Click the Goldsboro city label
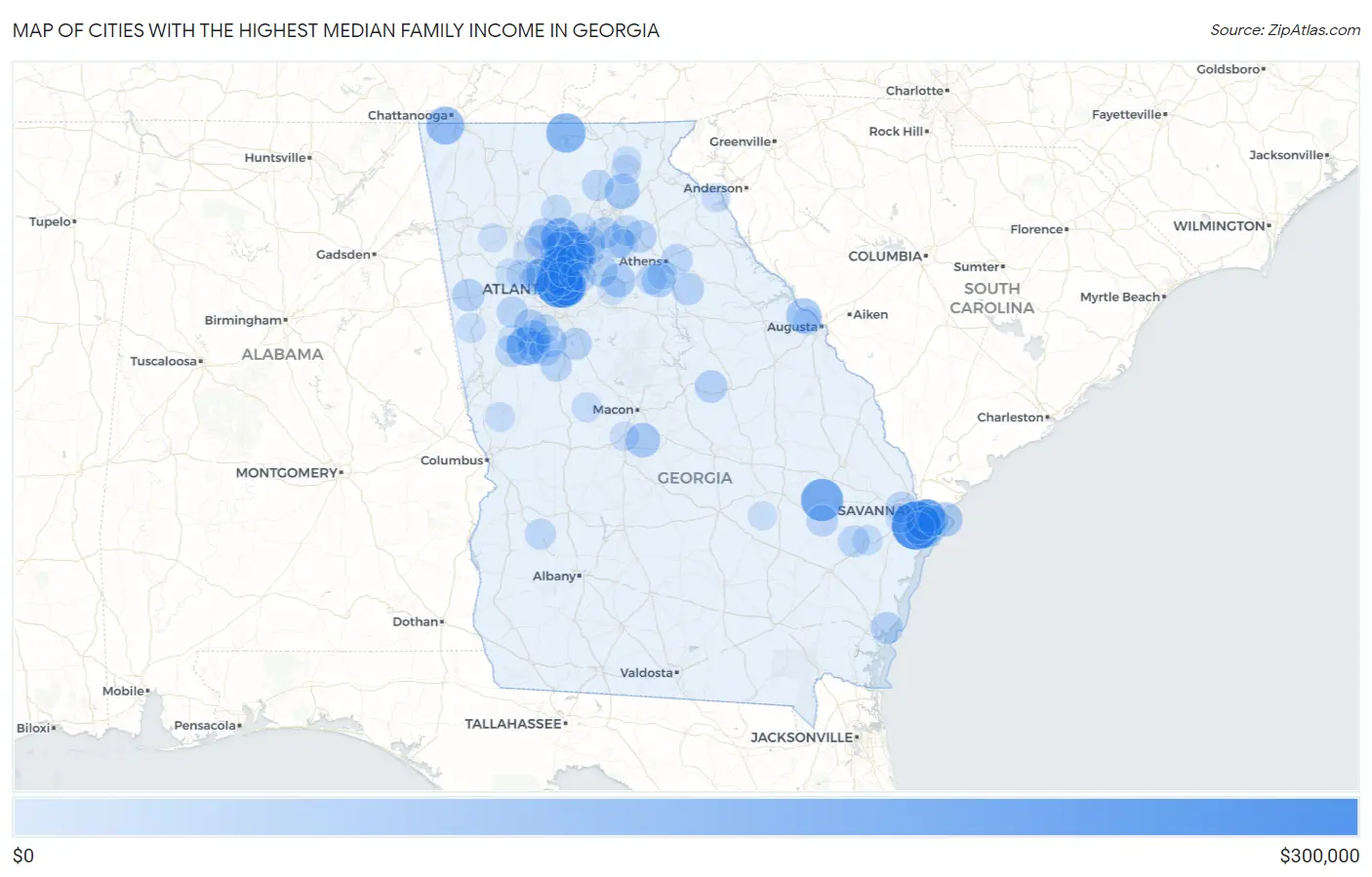Screen dimensions: 1372x877 pyautogui.click(x=1231, y=69)
